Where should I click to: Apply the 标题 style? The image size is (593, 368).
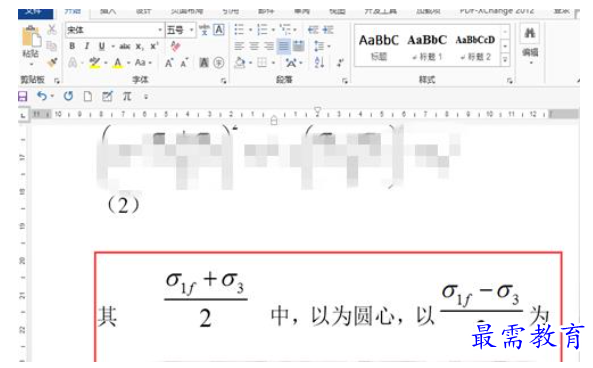click(379, 47)
